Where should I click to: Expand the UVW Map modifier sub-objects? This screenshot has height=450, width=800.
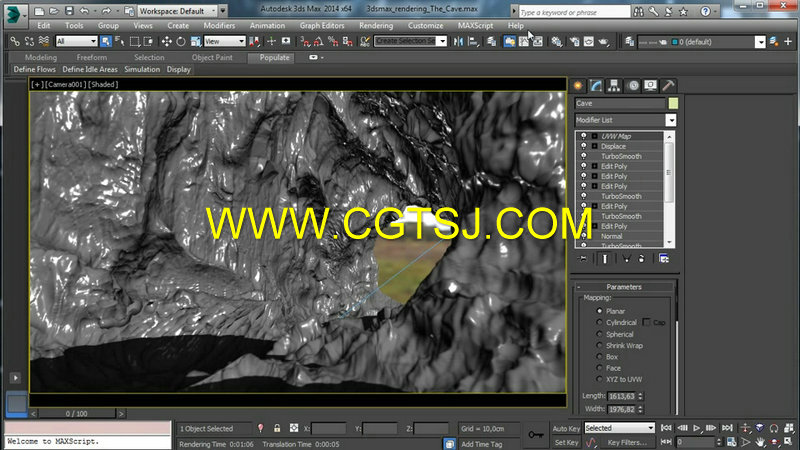coord(594,136)
